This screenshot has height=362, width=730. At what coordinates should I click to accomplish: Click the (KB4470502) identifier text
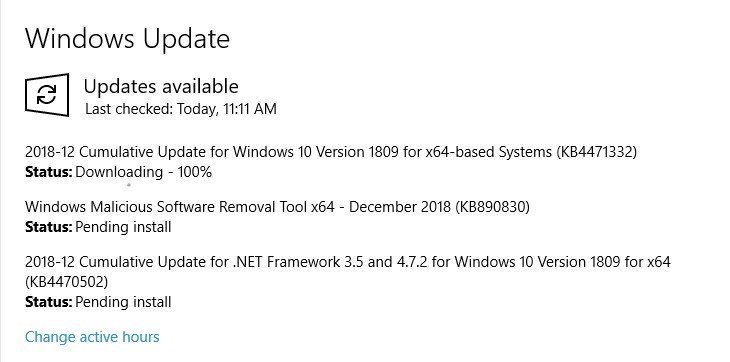[x=67, y=282]
